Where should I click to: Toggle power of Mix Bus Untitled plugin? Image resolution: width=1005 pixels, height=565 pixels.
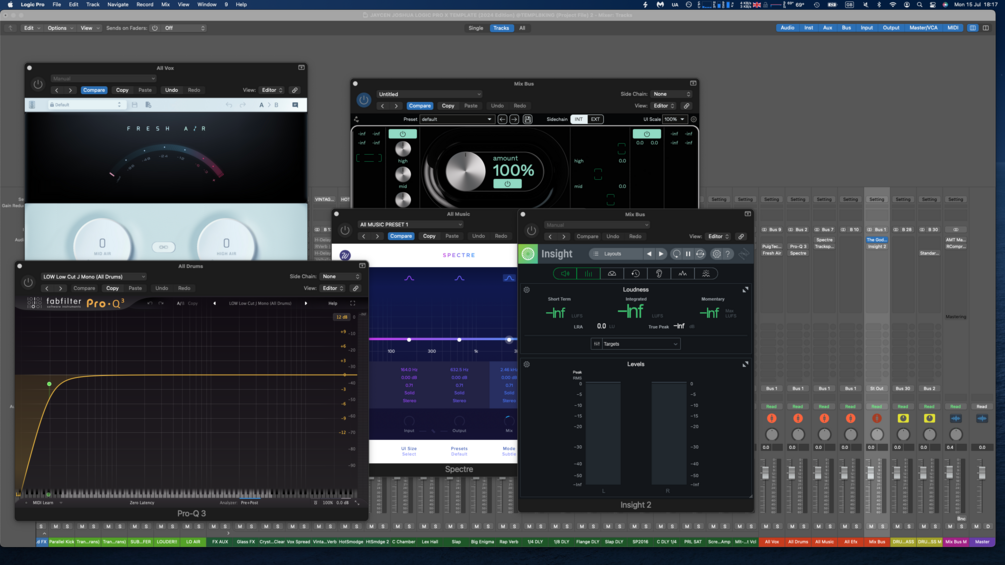(363, 100)
